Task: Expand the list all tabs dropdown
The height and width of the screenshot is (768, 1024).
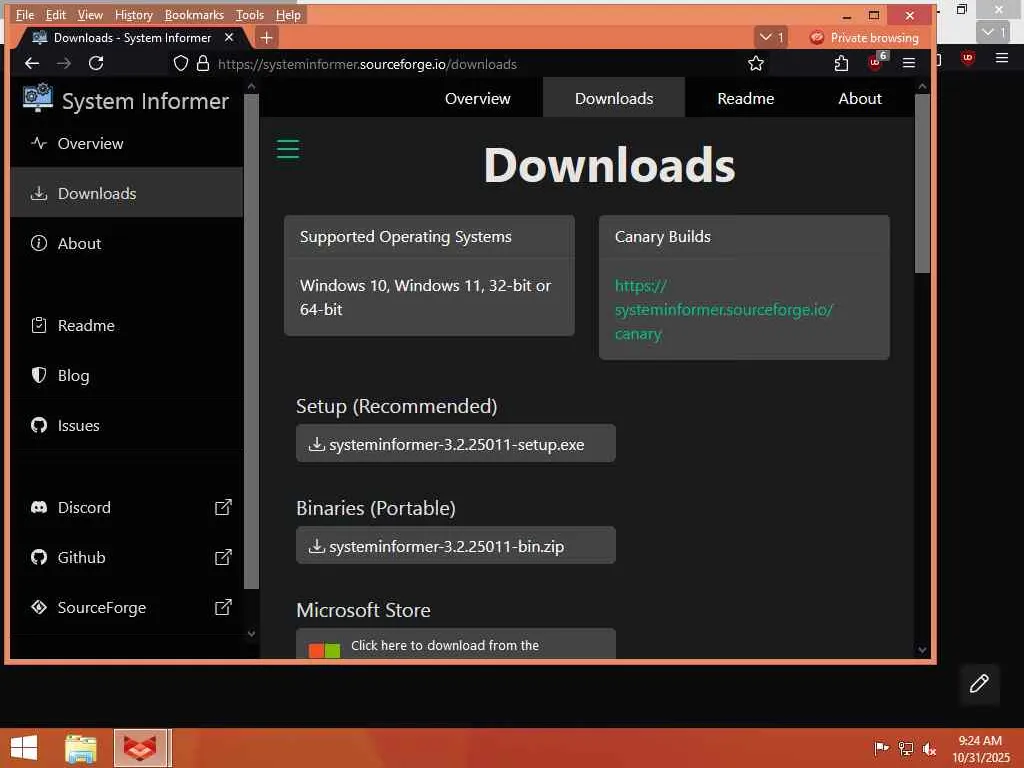Action: 771,37
